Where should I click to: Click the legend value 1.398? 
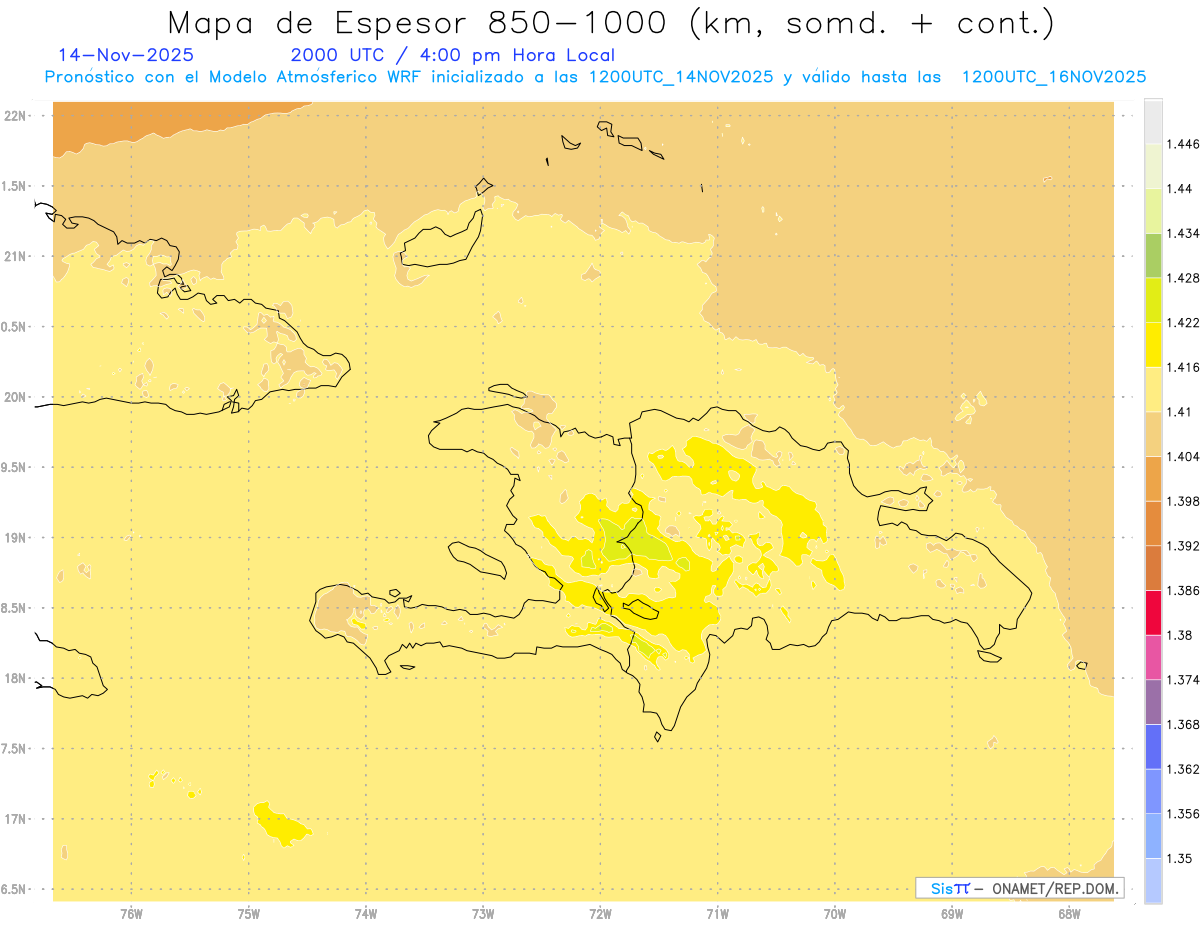[x=1184, y=501]
